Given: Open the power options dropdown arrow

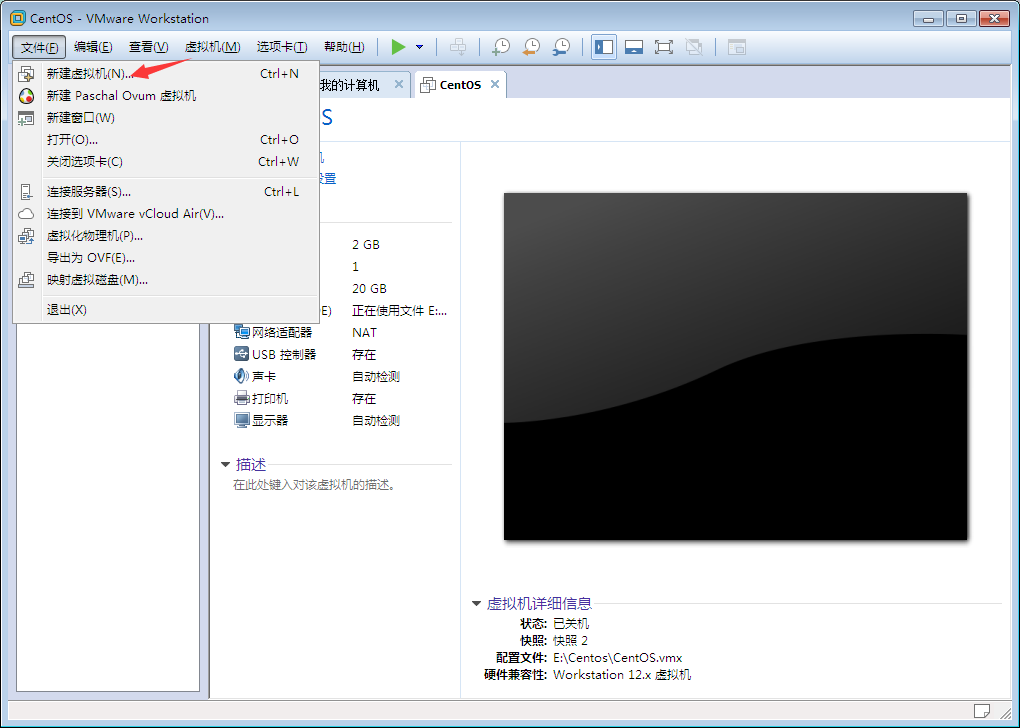Looking at the screenshot, I should point(420,47).
